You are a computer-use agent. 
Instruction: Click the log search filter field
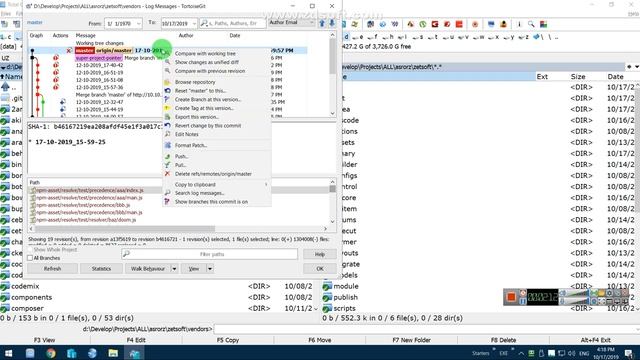pos(233,24)
